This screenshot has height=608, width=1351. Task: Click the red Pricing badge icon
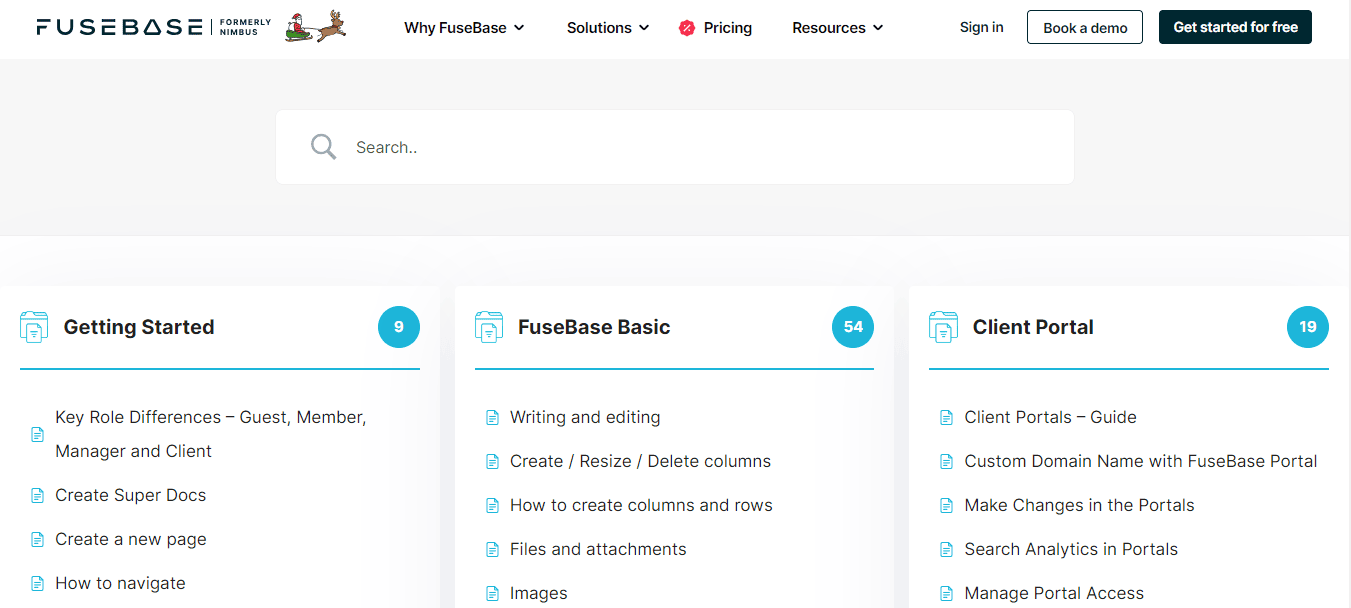coord(685,28)
